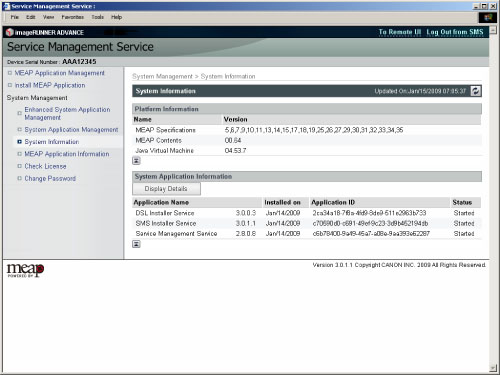This screenshot has width=500, height=375.
Task: Open Enhanced System Application Management
Action: 67,113
